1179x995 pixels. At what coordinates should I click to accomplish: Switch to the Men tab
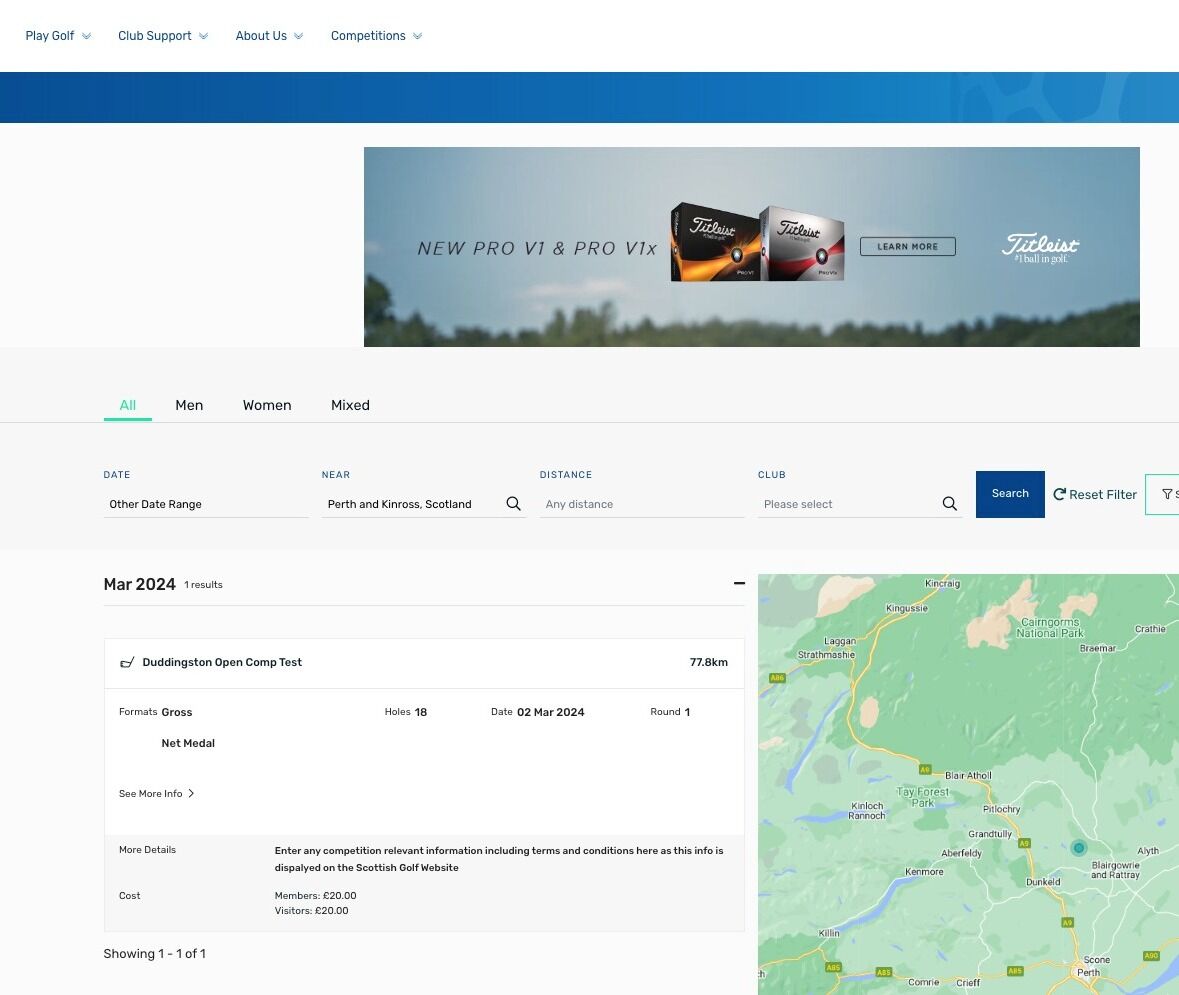(189, 405)
